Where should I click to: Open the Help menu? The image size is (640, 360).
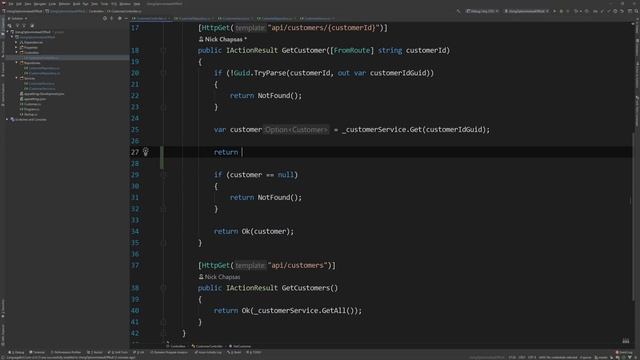pos(137,4)
